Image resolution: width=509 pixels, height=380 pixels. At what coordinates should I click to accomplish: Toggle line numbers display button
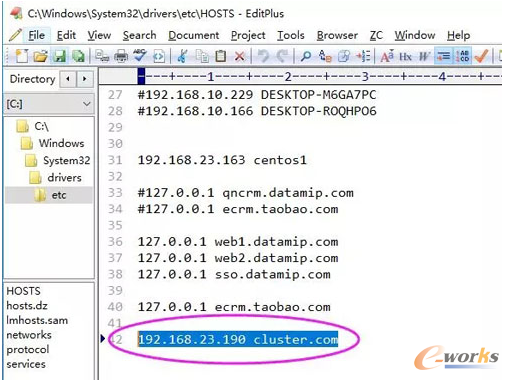[x=463, y=56]
